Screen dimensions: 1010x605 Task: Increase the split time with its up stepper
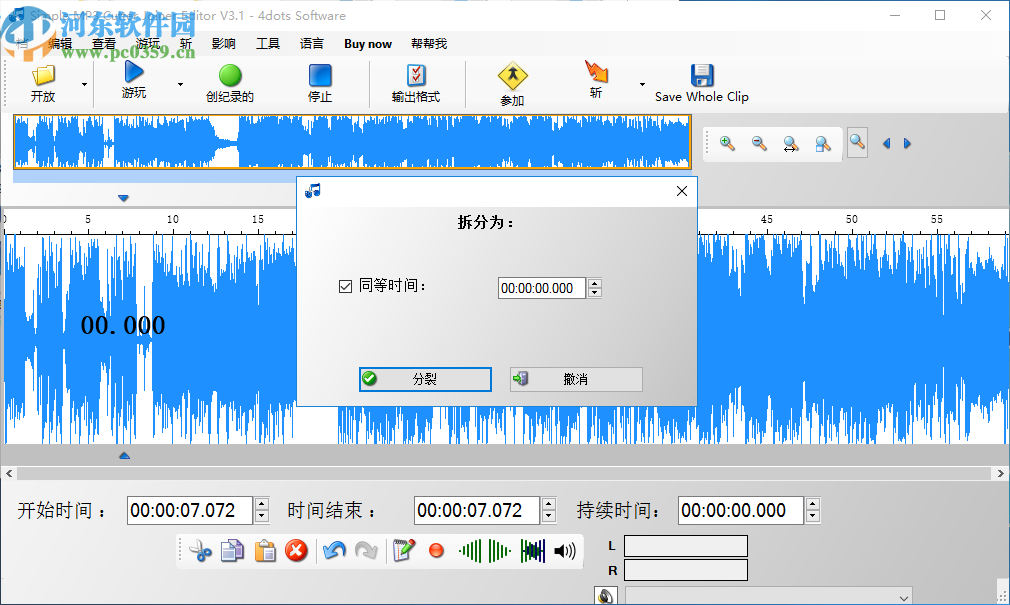click(595, 283)
